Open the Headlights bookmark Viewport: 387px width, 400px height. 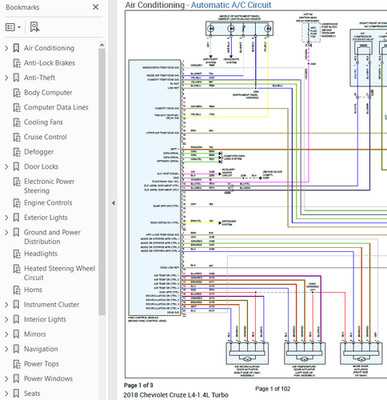click(x=41, y=254)
